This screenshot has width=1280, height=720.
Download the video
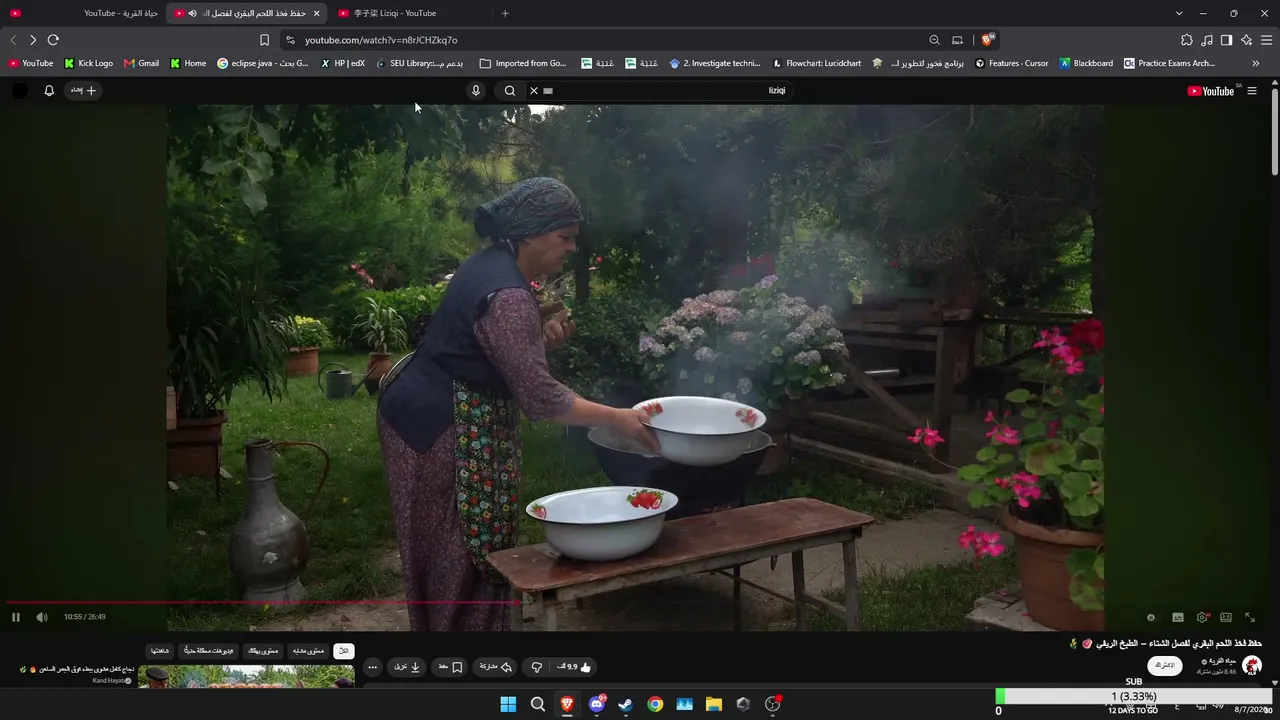(x=407, y=667)
